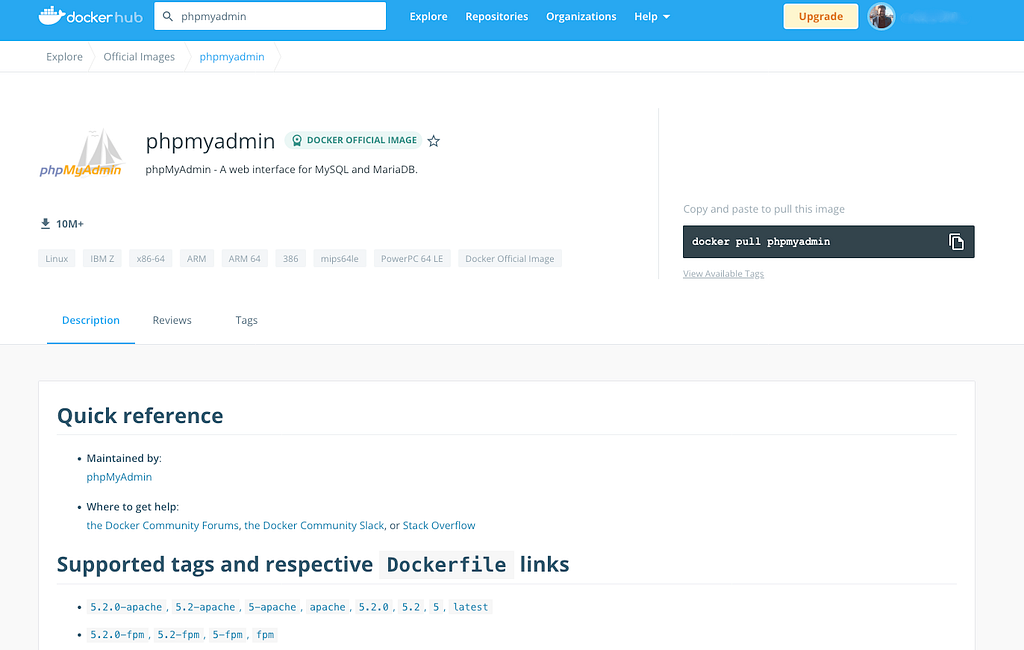Expand the Help dropdown menu

point(652,17)
